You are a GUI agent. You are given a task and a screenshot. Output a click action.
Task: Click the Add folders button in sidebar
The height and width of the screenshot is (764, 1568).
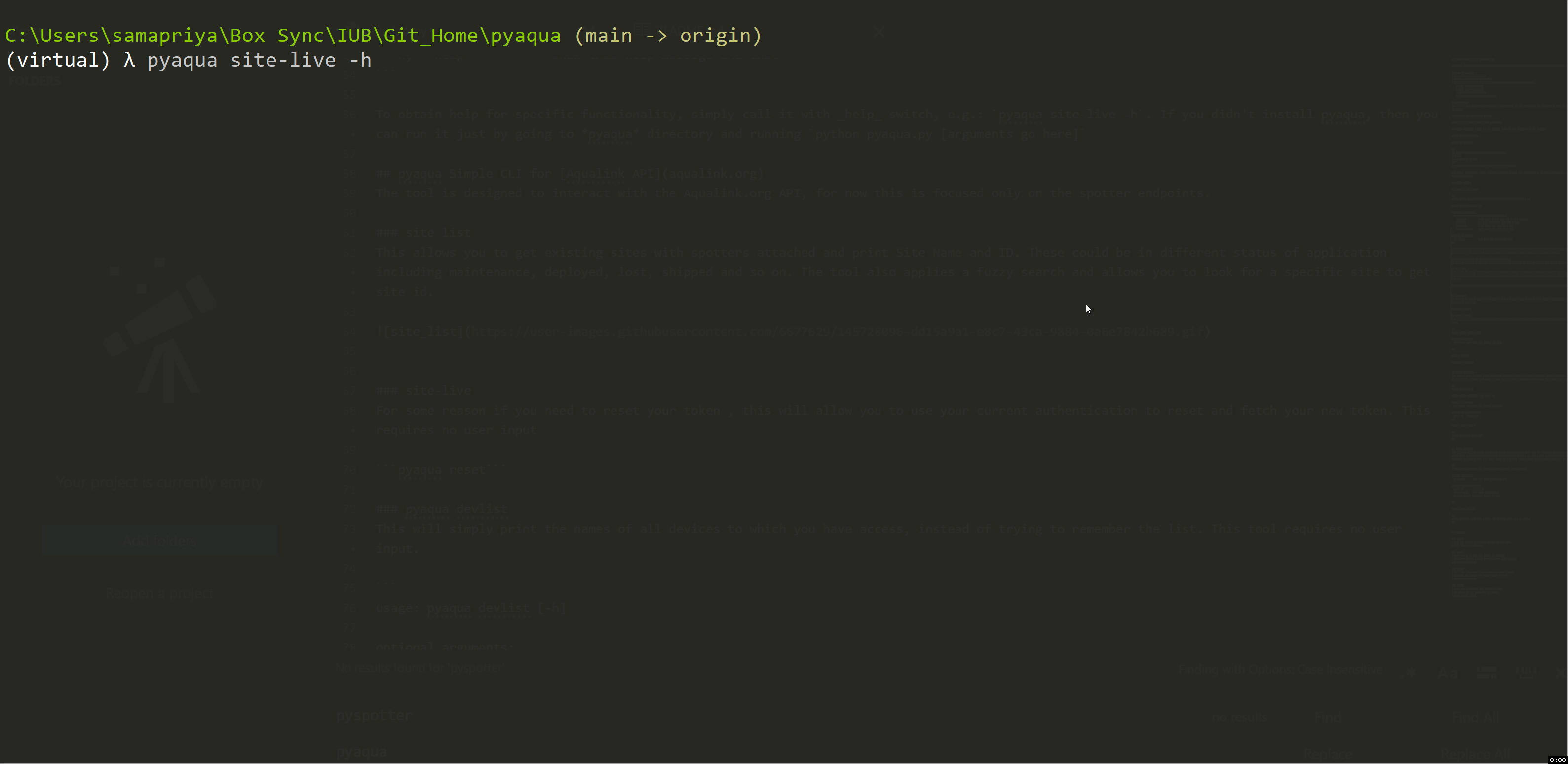[x=160, y=540]
